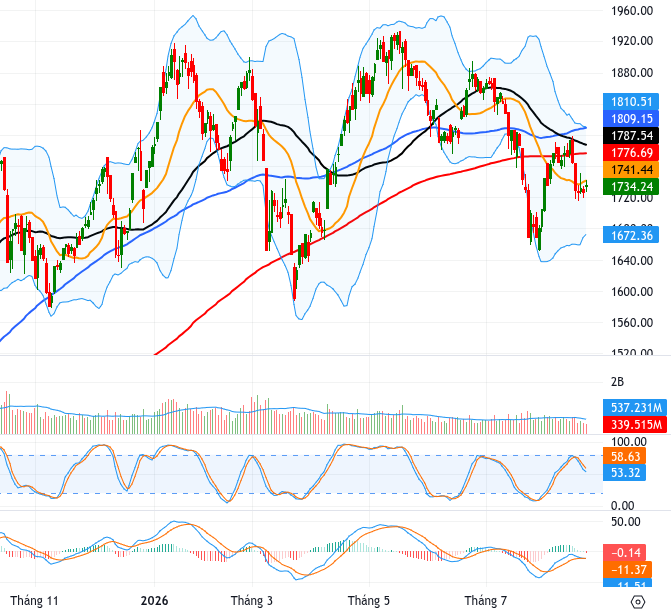
Task: Click the 1960.00 price scale value
Action: click(x=632, y=11)
